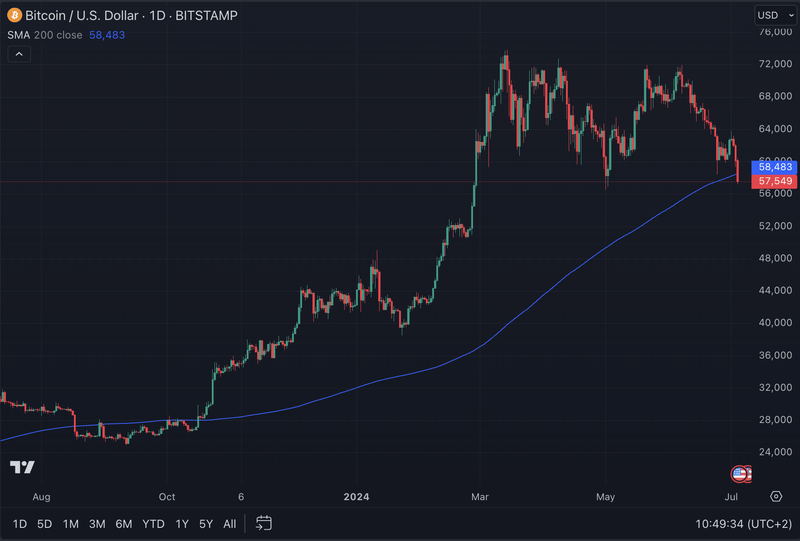The height and width of the screenshot is (541, 800).
Task: Click the US economic event flag icon
Action: pyautogui.click(x=740, y=474)
